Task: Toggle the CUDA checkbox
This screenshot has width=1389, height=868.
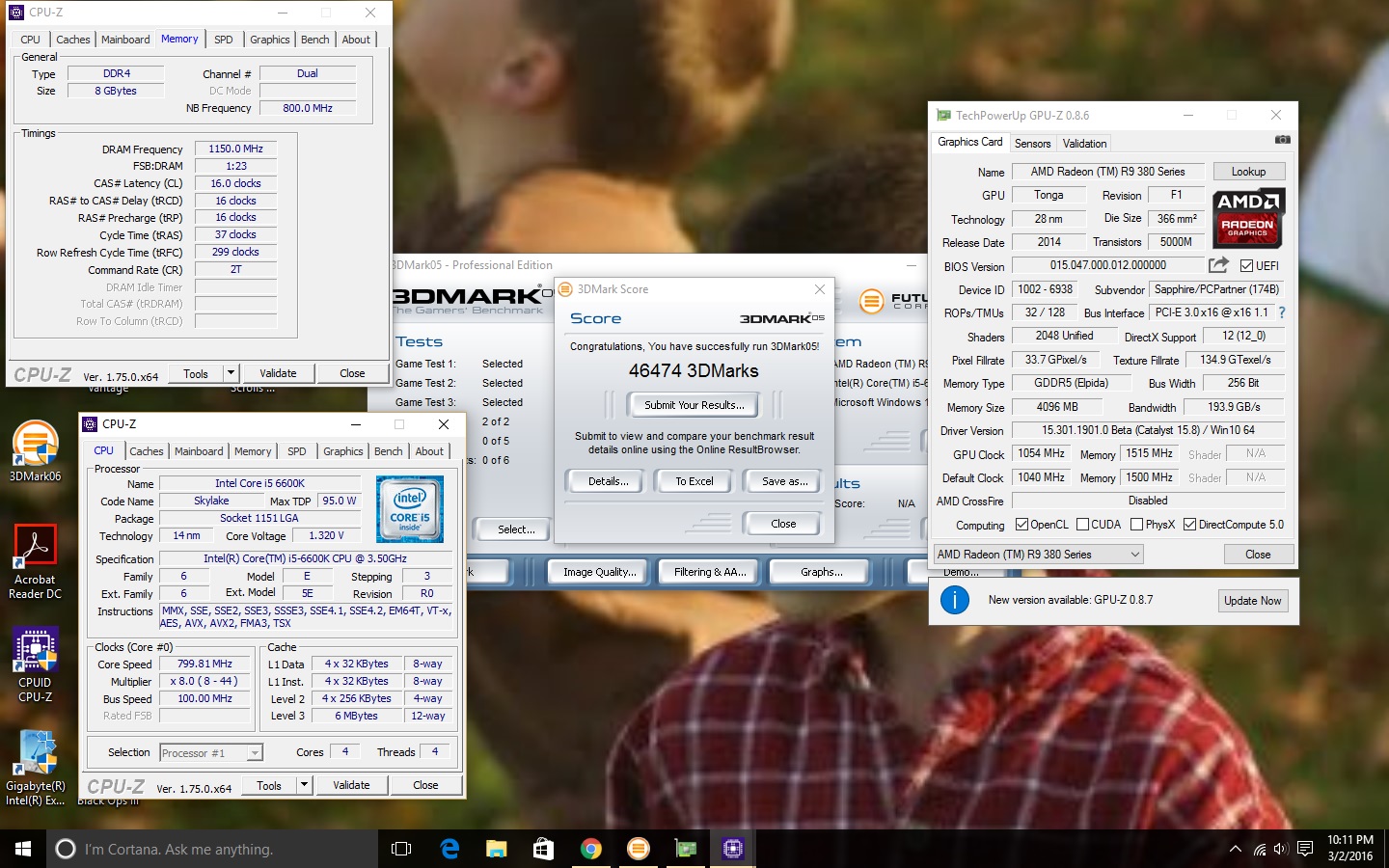Action: [x=1082, y=525]
